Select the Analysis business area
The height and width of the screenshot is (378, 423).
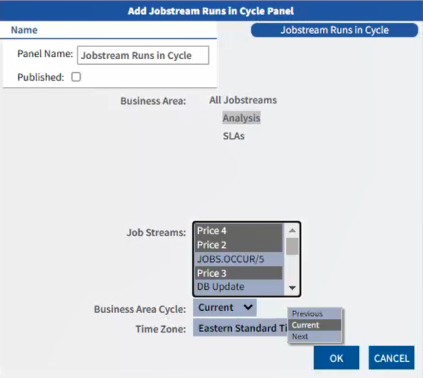click(x=241, y=118)
